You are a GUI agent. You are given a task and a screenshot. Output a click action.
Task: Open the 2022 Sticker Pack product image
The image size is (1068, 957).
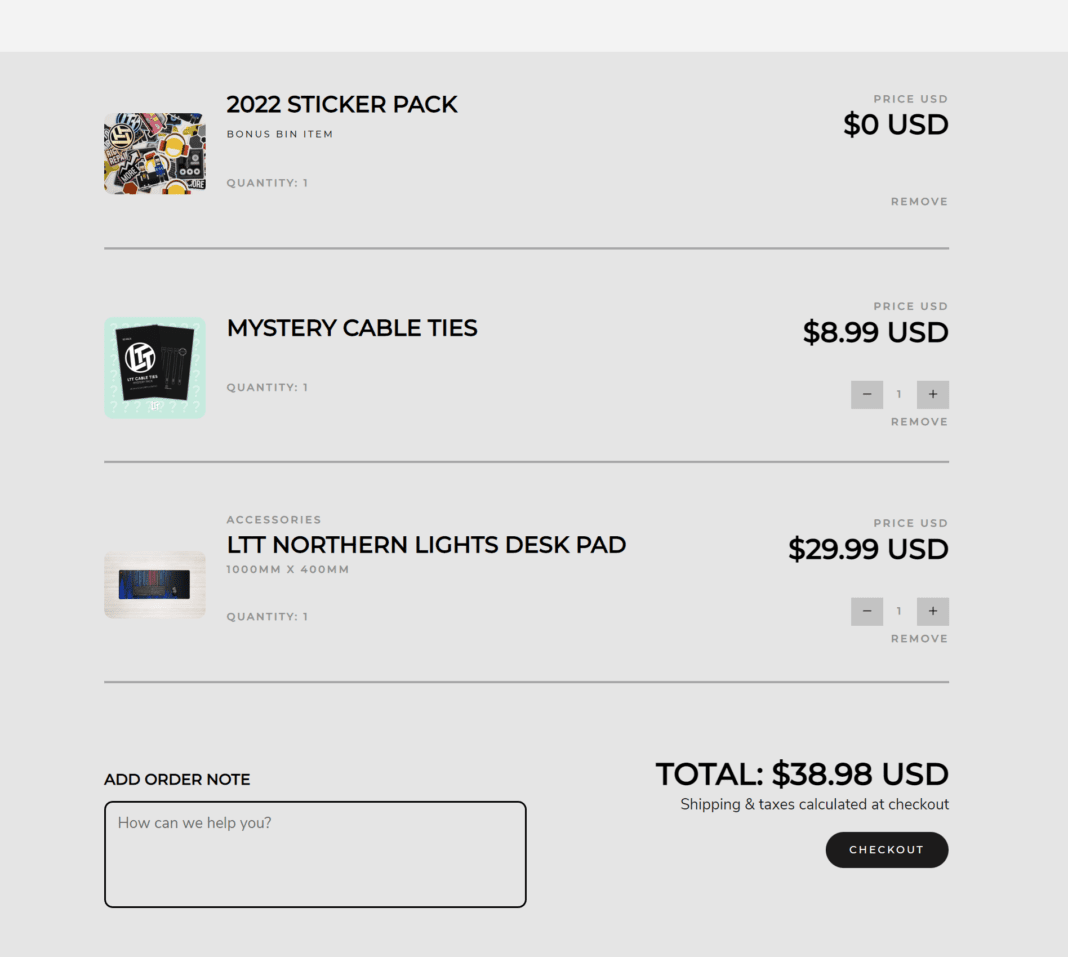coord(155,153)
